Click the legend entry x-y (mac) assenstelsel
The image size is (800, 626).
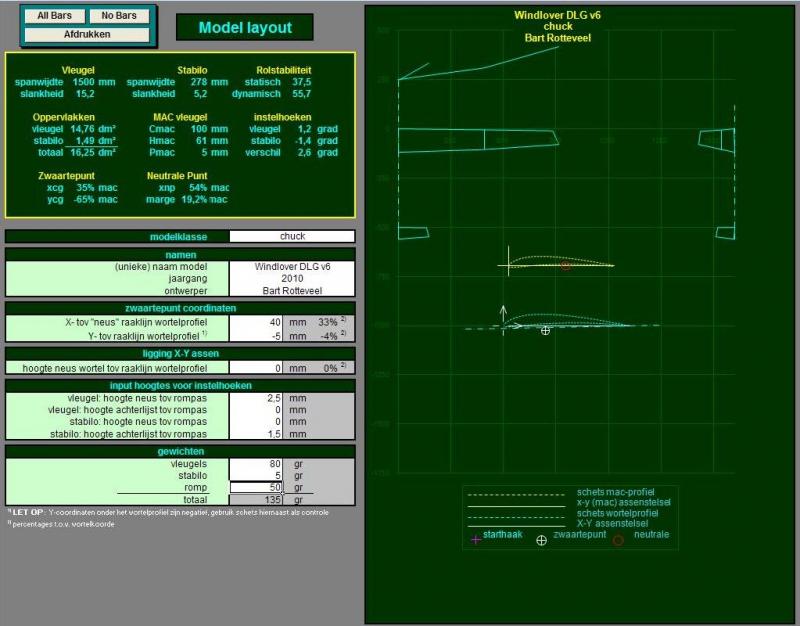tap(623, 503)
